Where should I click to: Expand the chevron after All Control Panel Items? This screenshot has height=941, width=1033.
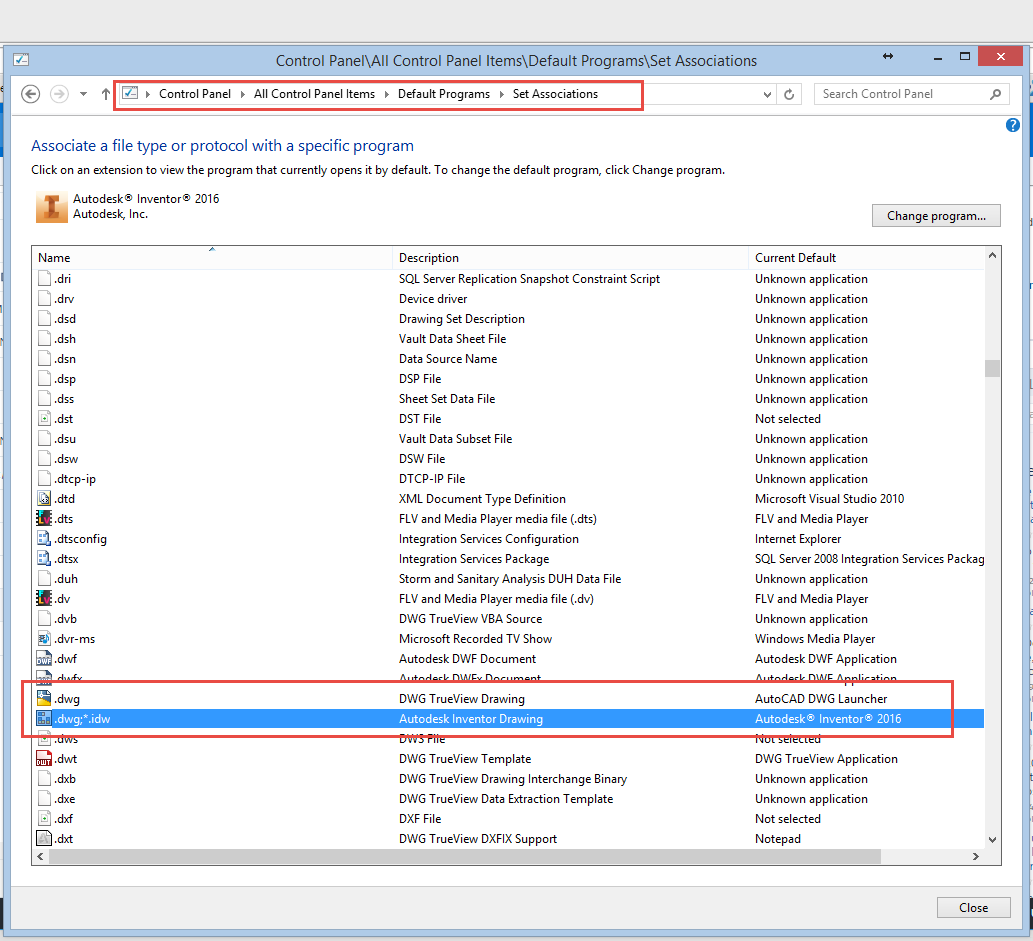(387, 94)
